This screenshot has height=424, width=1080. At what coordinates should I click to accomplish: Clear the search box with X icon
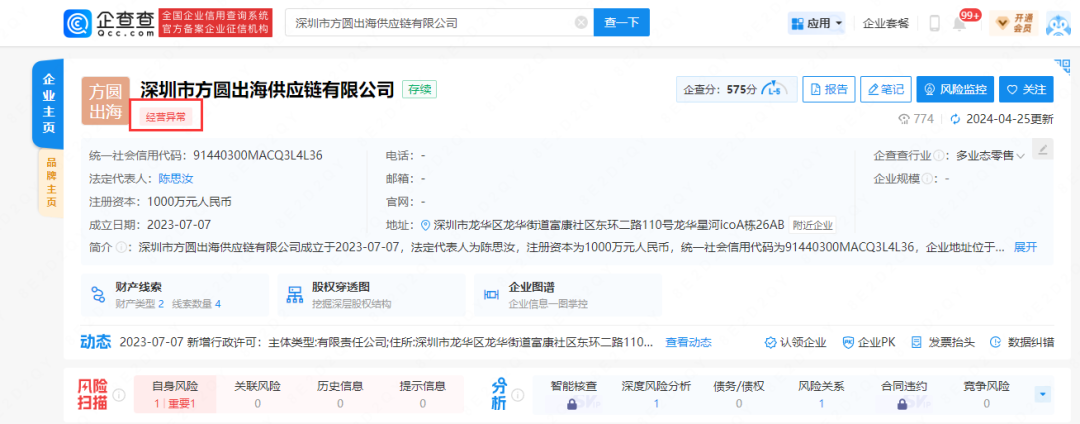[x=581, y=23]
